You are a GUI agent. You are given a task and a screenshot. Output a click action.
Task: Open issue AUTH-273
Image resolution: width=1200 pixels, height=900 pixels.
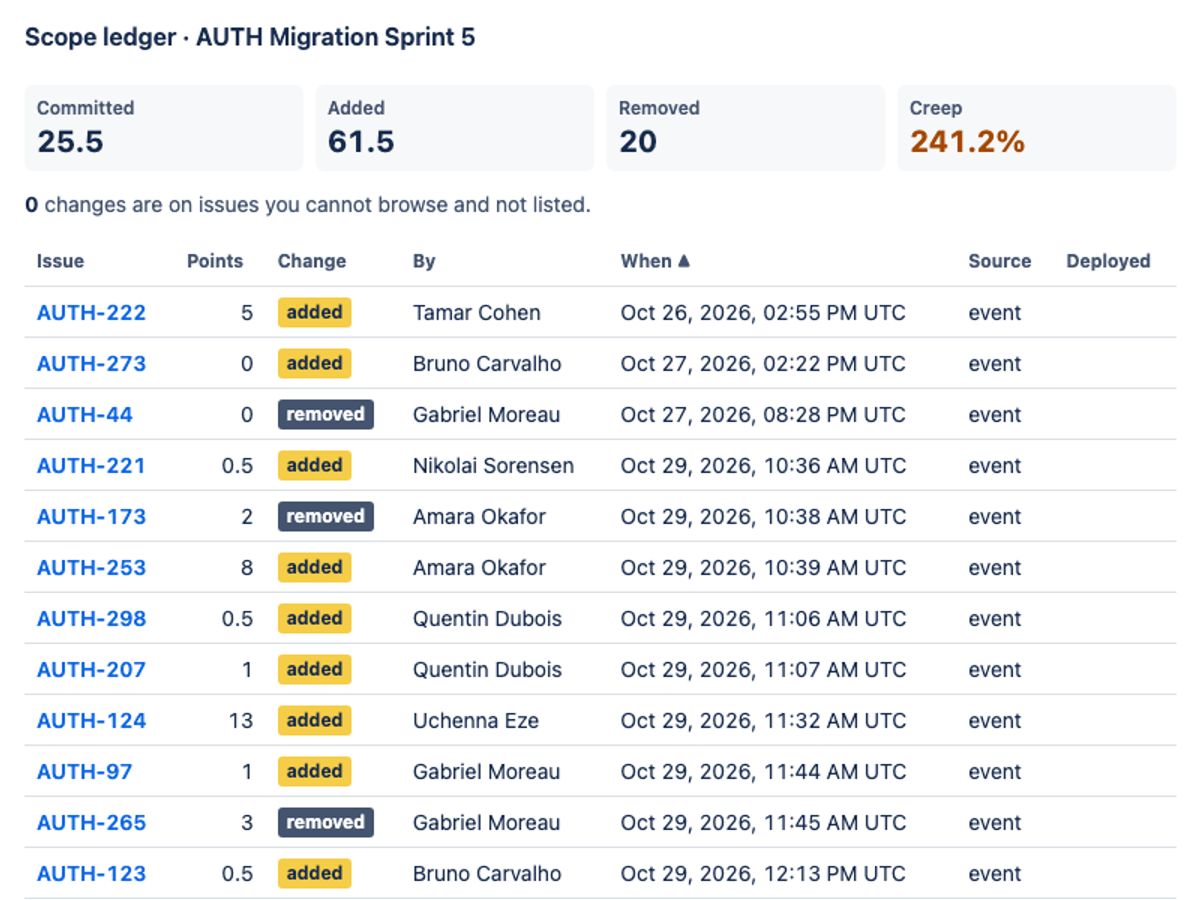91,364
